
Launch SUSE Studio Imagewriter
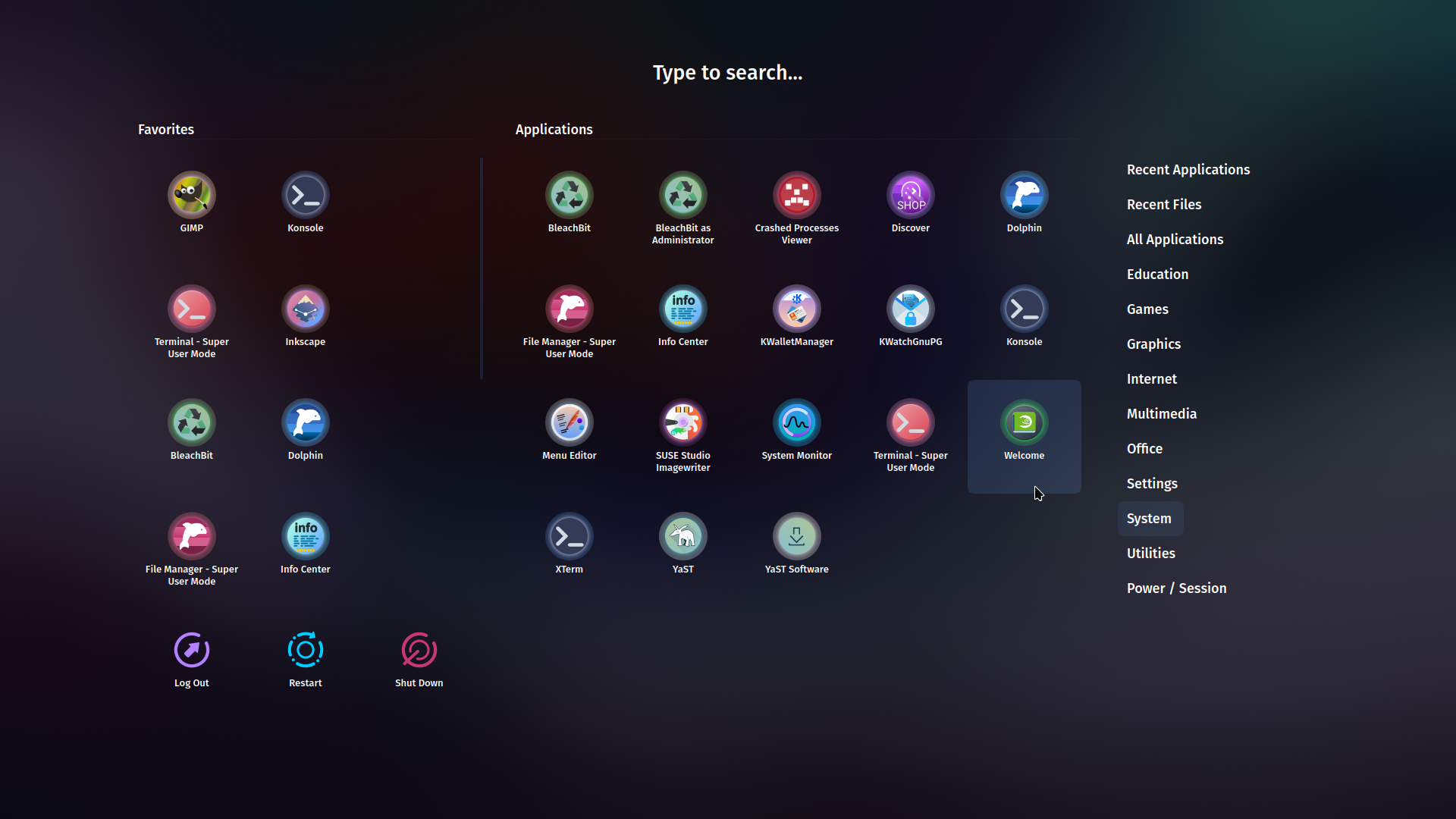(682, 435)
